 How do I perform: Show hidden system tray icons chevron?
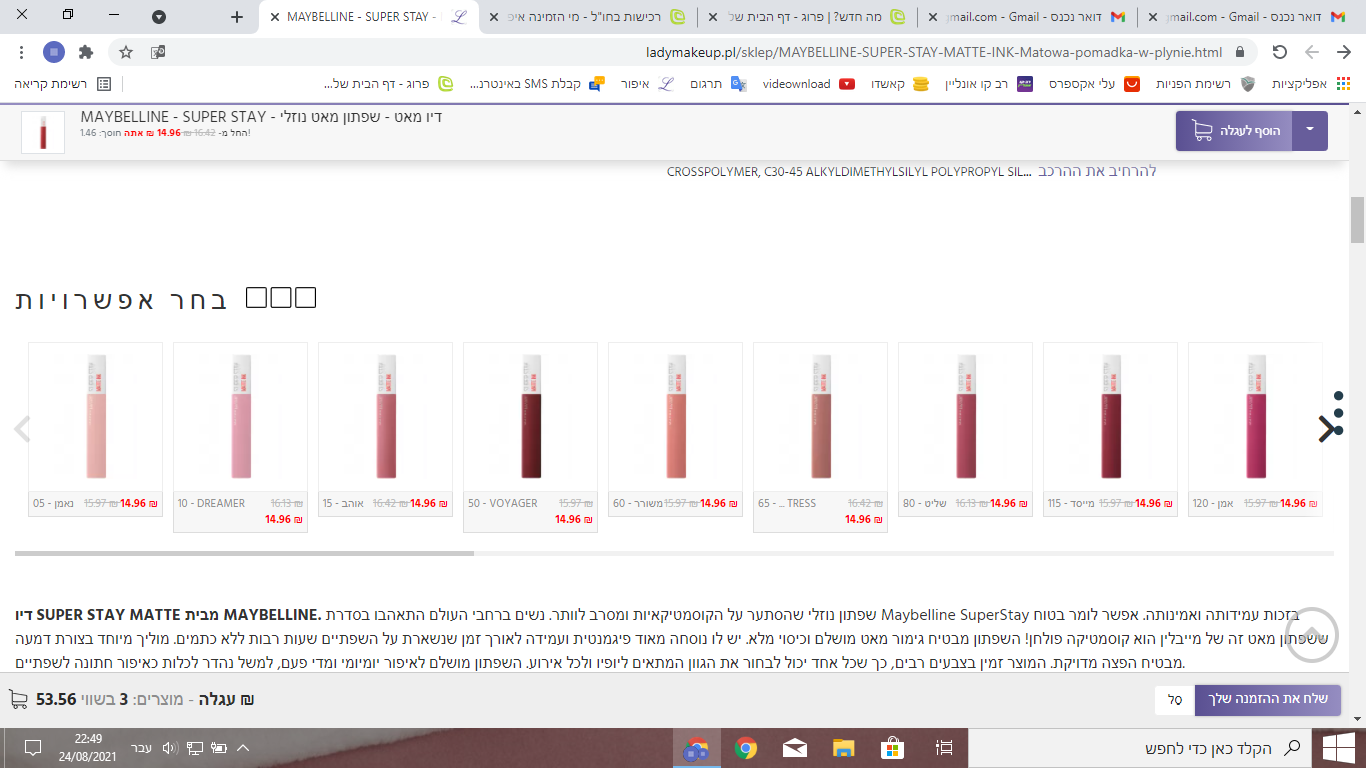(242, 748)
